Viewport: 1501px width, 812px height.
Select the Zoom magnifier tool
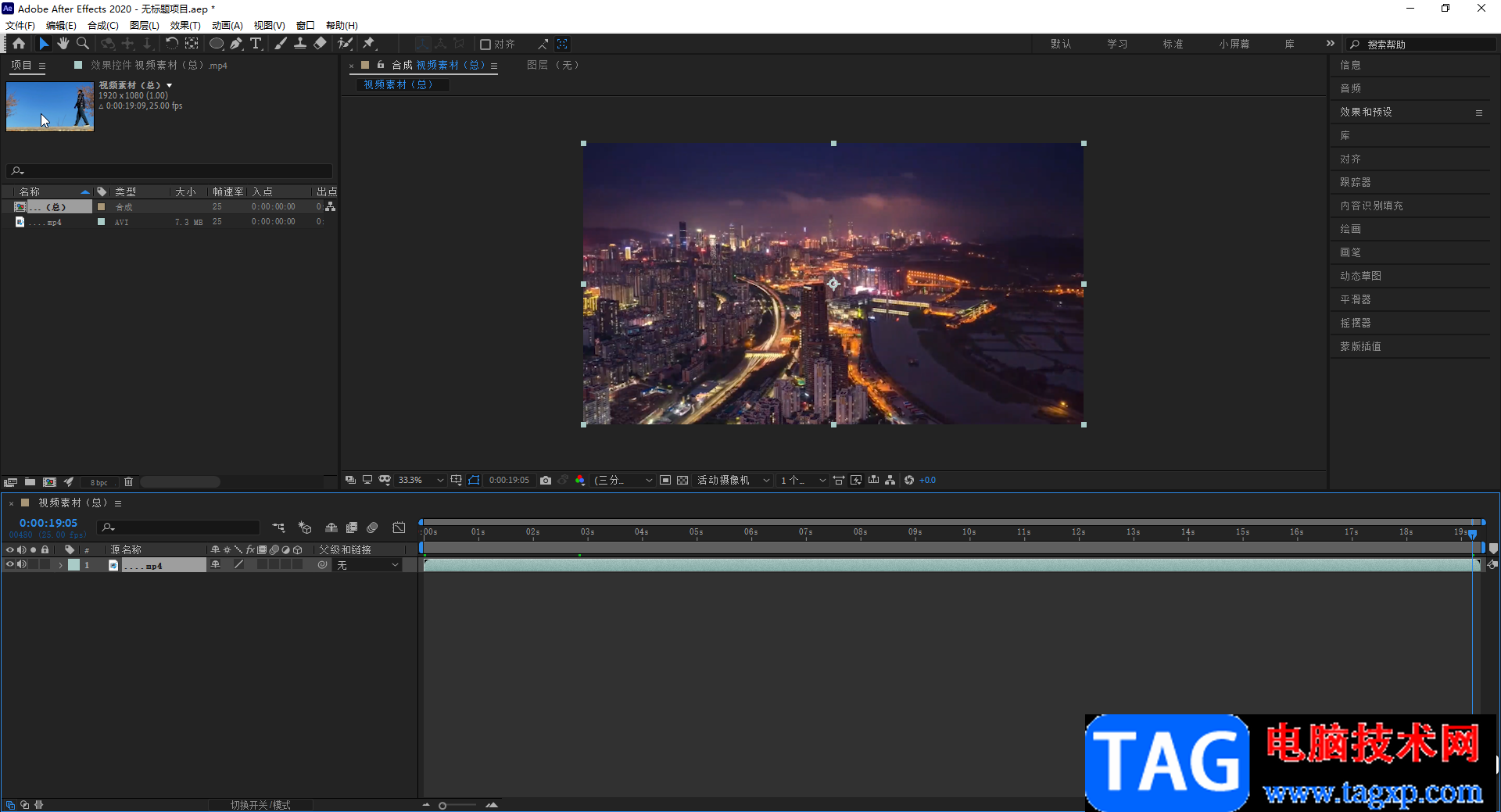pos(83,44)
